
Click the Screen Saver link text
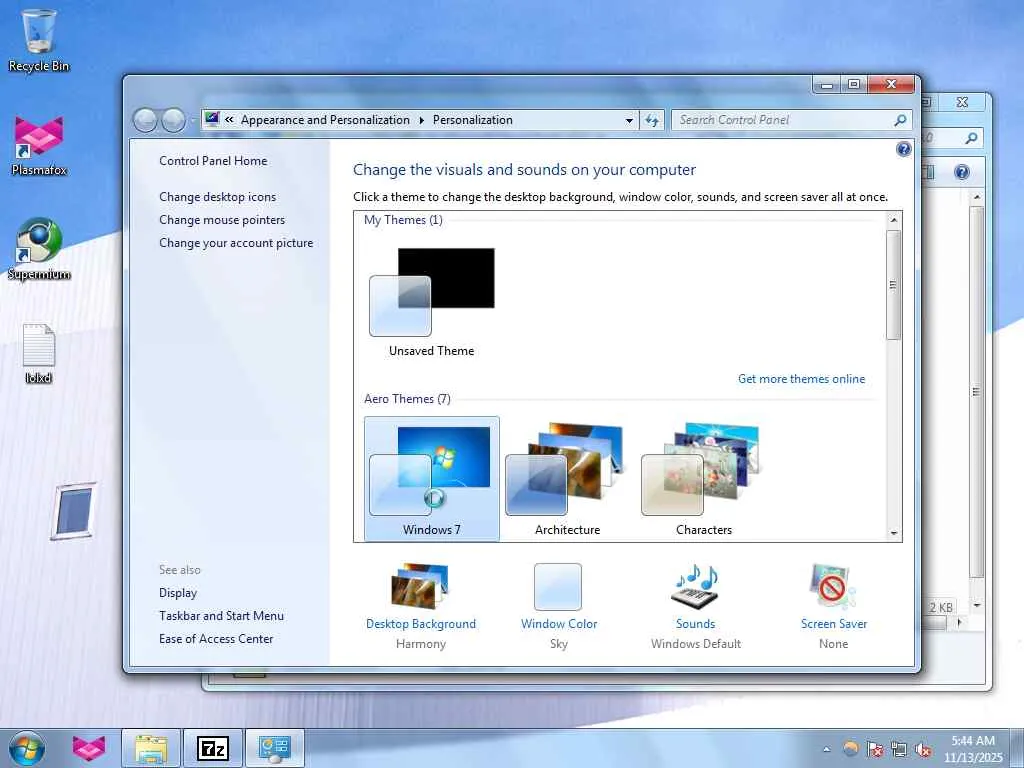tap(834, 624)
